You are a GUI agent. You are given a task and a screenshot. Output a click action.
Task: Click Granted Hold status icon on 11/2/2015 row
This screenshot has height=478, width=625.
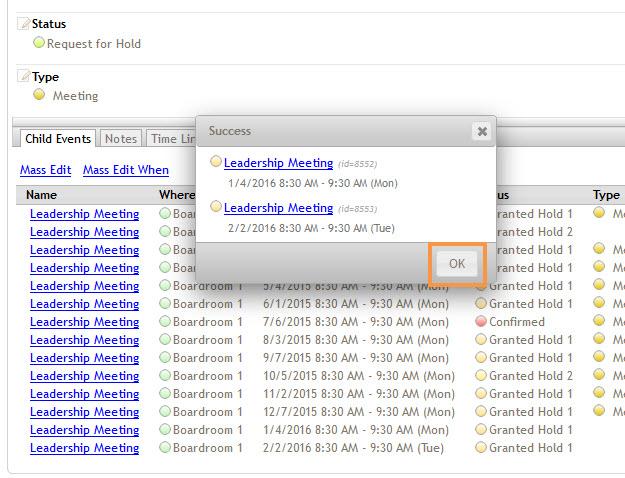pyautogui.click(x=481, y=393)
